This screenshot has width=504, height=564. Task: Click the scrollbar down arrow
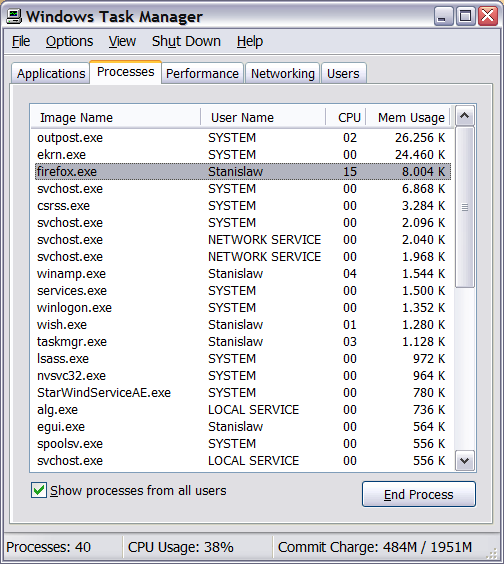pyautogui.click(x=465, y=460)
